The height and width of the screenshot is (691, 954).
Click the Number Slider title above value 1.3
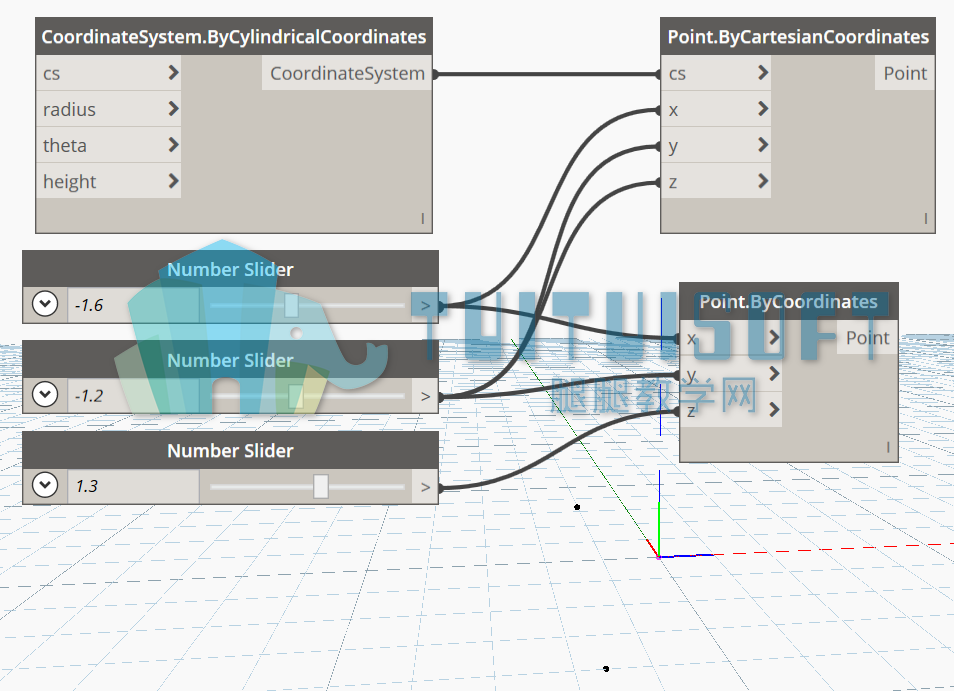coord(230,451)
